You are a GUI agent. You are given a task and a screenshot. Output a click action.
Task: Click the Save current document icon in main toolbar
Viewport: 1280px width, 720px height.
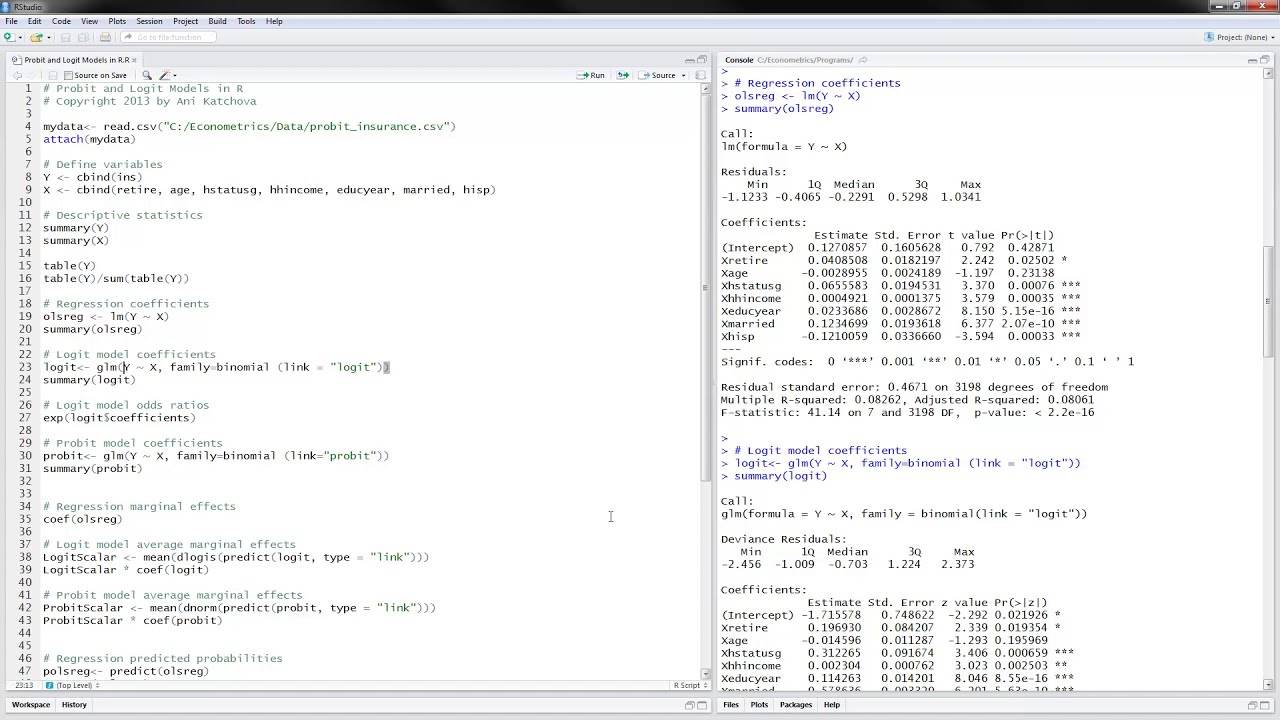point(66,37)
